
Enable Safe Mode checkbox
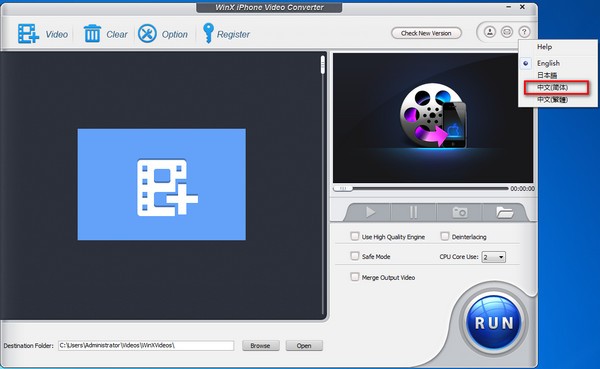tap(355, 256)
